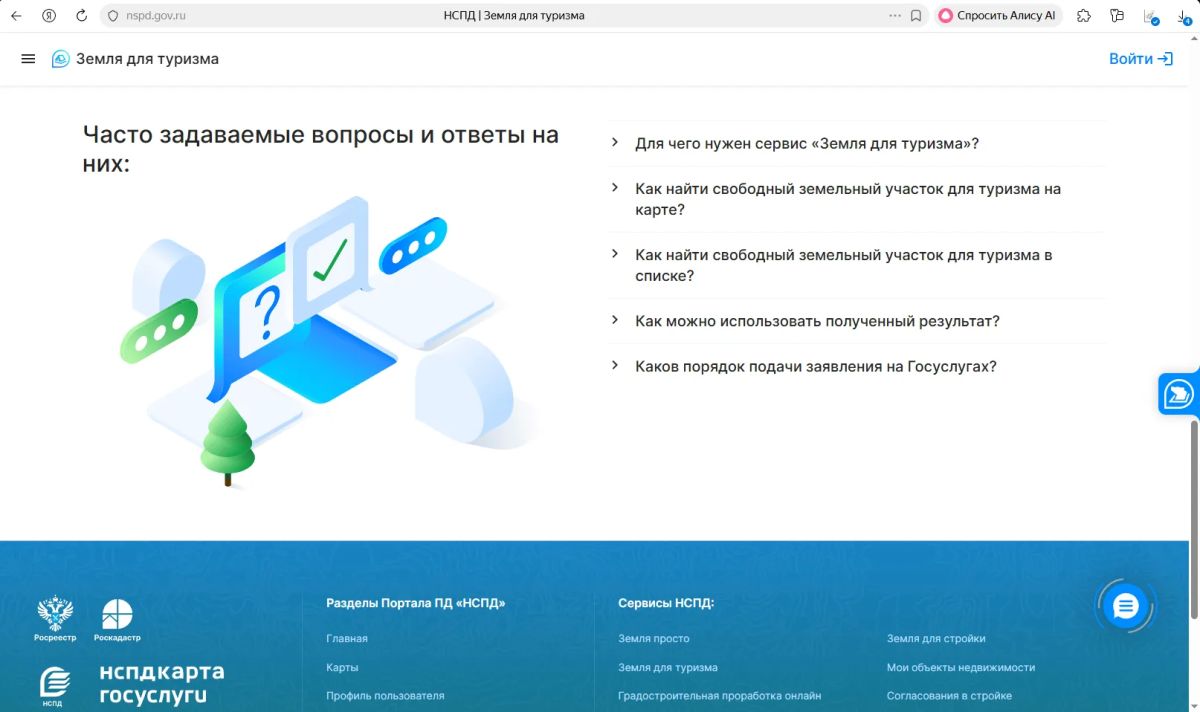
Task: Open the Профиль пользователя footer link
Action: 385,696
